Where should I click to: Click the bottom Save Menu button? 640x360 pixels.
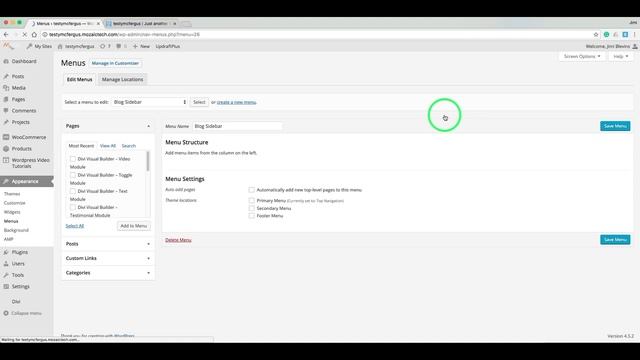pyautogui.click(x=615, y=240)
